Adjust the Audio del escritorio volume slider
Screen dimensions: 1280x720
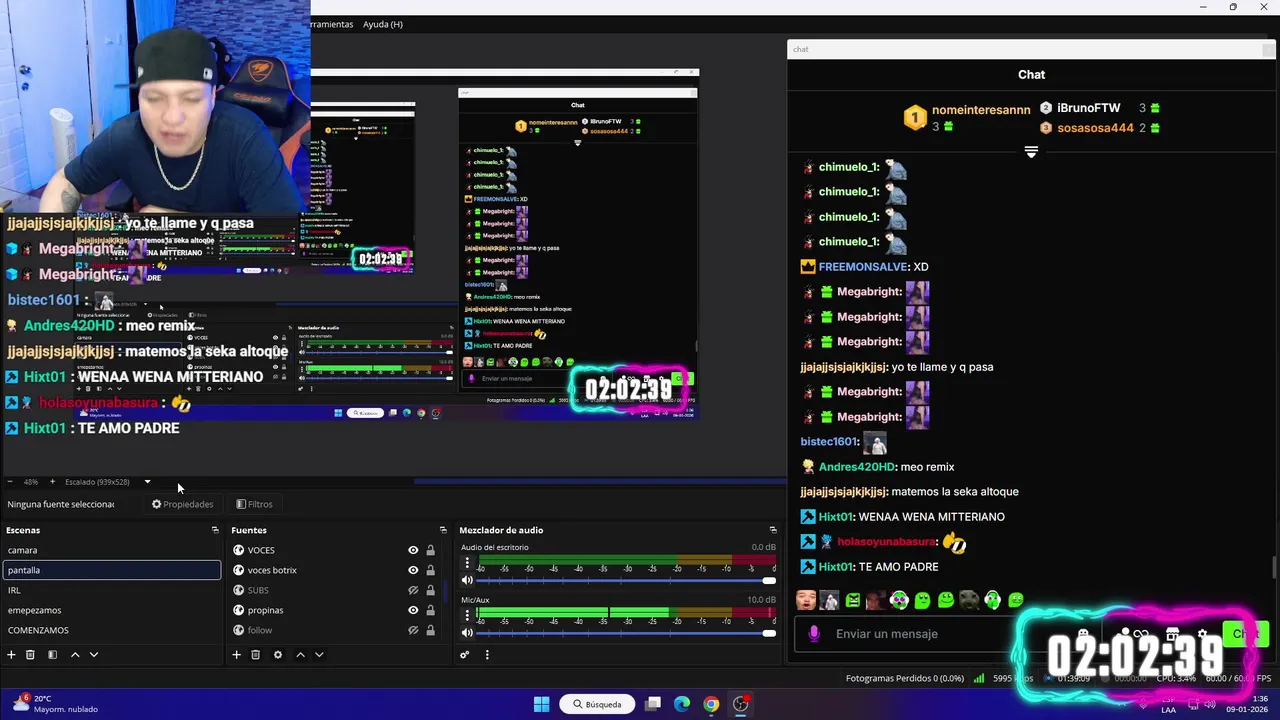(x=626, y=581)
